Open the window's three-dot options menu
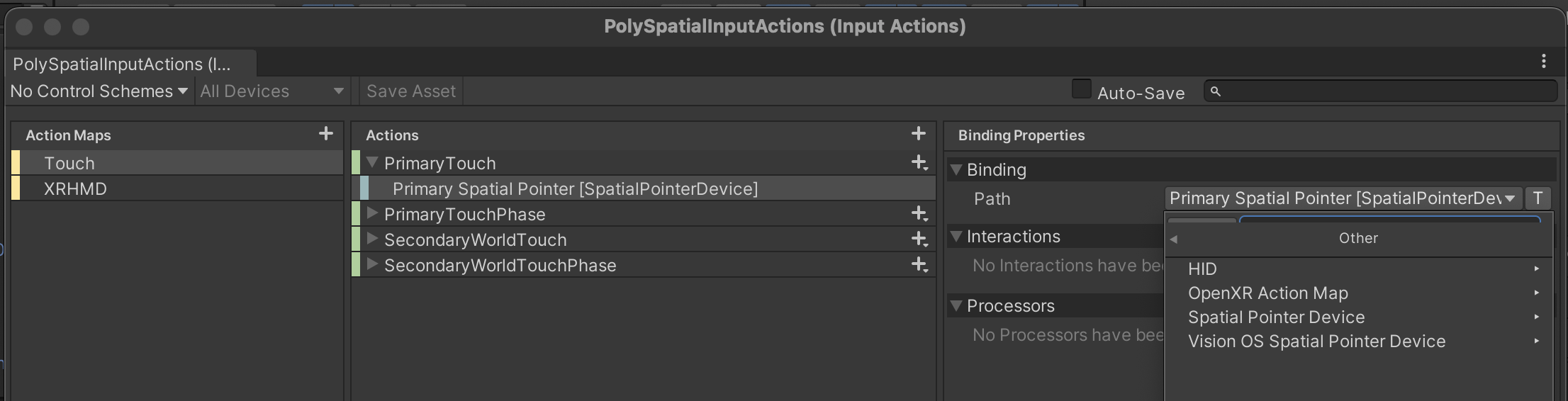Screen dimensions: 1568x401 [x=1543, y=62]
